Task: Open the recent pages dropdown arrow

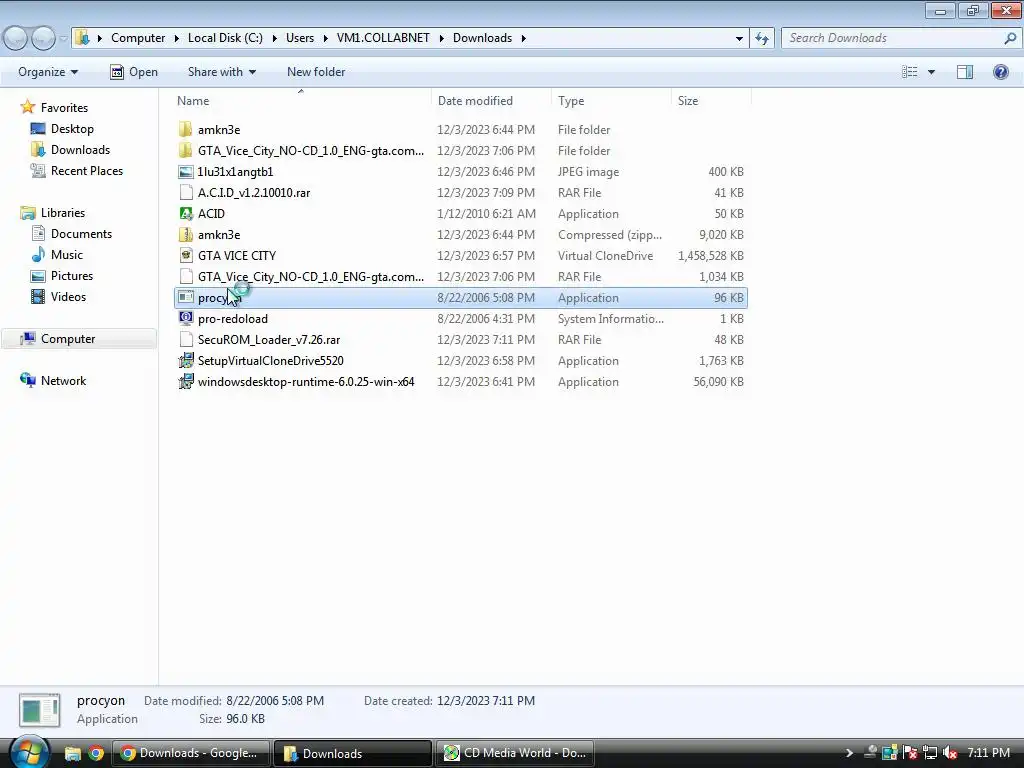Action: (x=63, y=39)
